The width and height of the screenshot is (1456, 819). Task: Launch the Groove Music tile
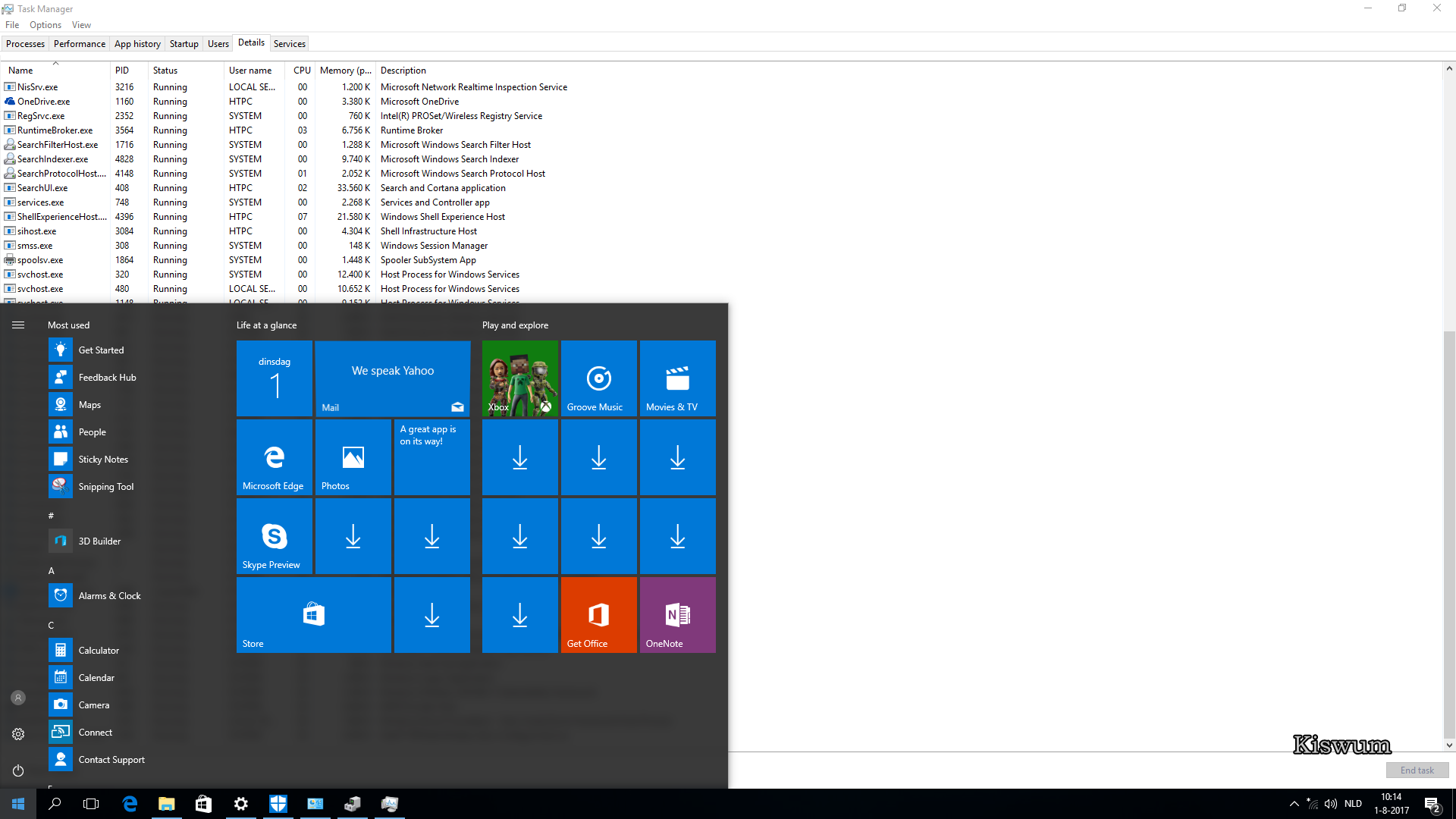(x=599, y=378)
